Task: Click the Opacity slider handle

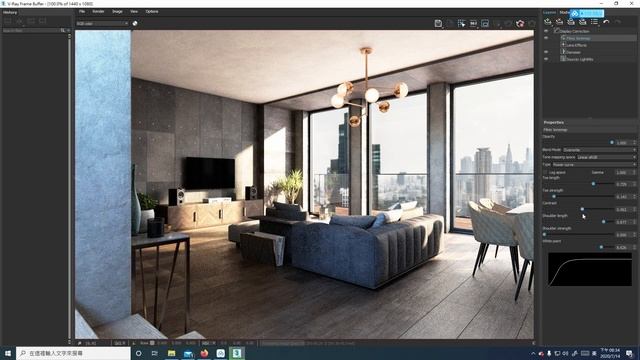Action: click(611, 142)
